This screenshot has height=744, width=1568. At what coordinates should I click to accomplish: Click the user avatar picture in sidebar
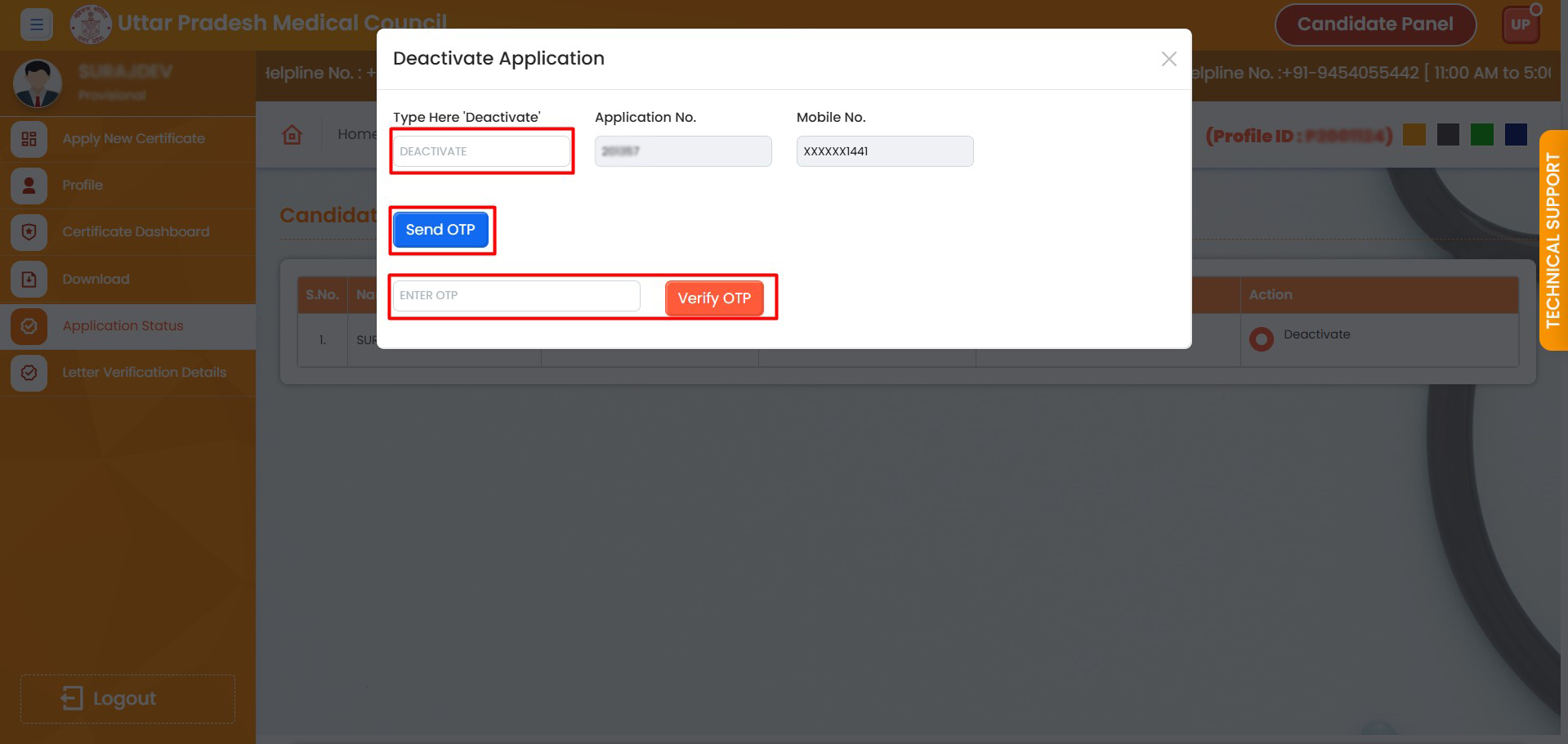(x=38, y=83)
